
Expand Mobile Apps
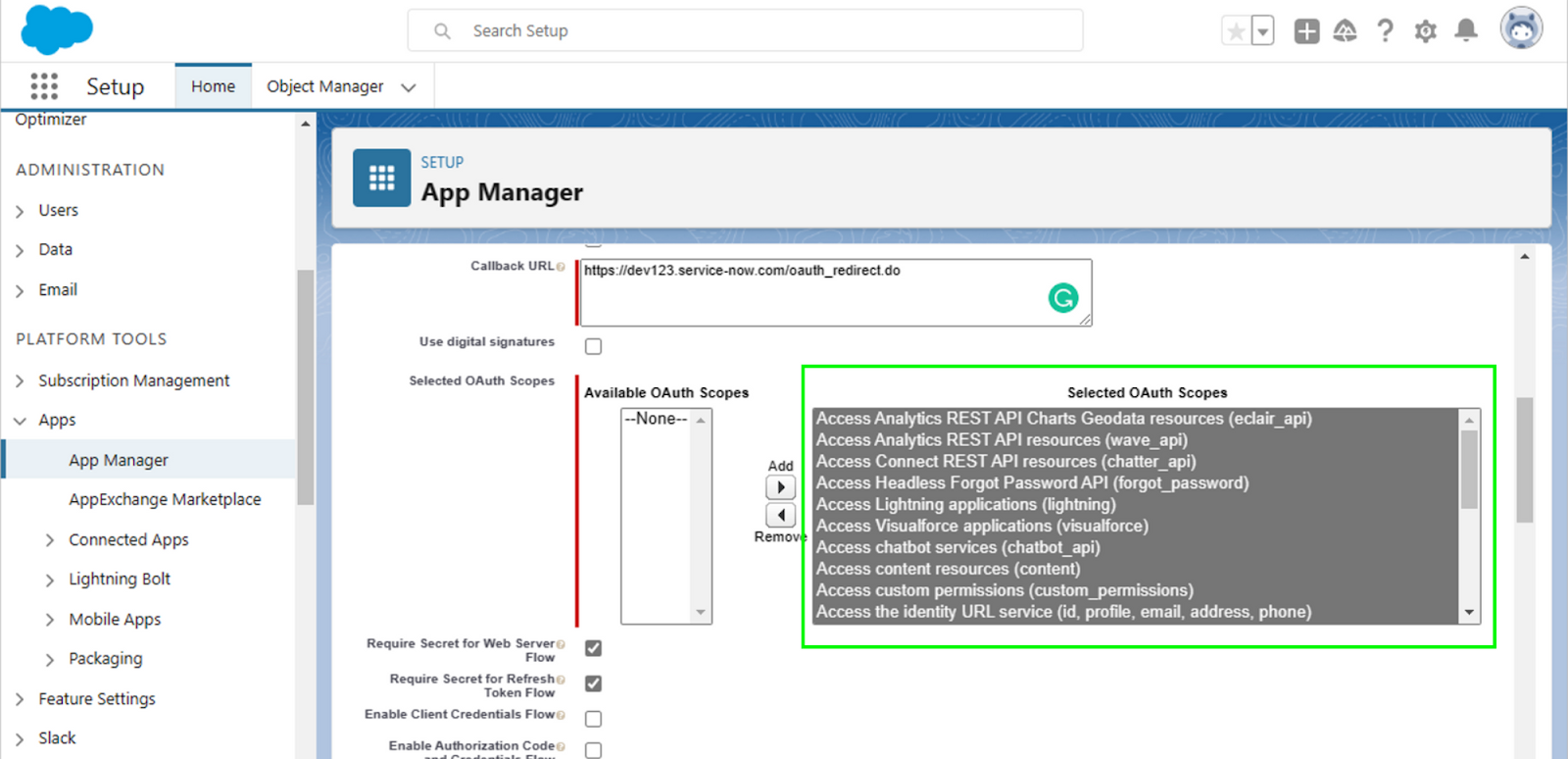50,620
